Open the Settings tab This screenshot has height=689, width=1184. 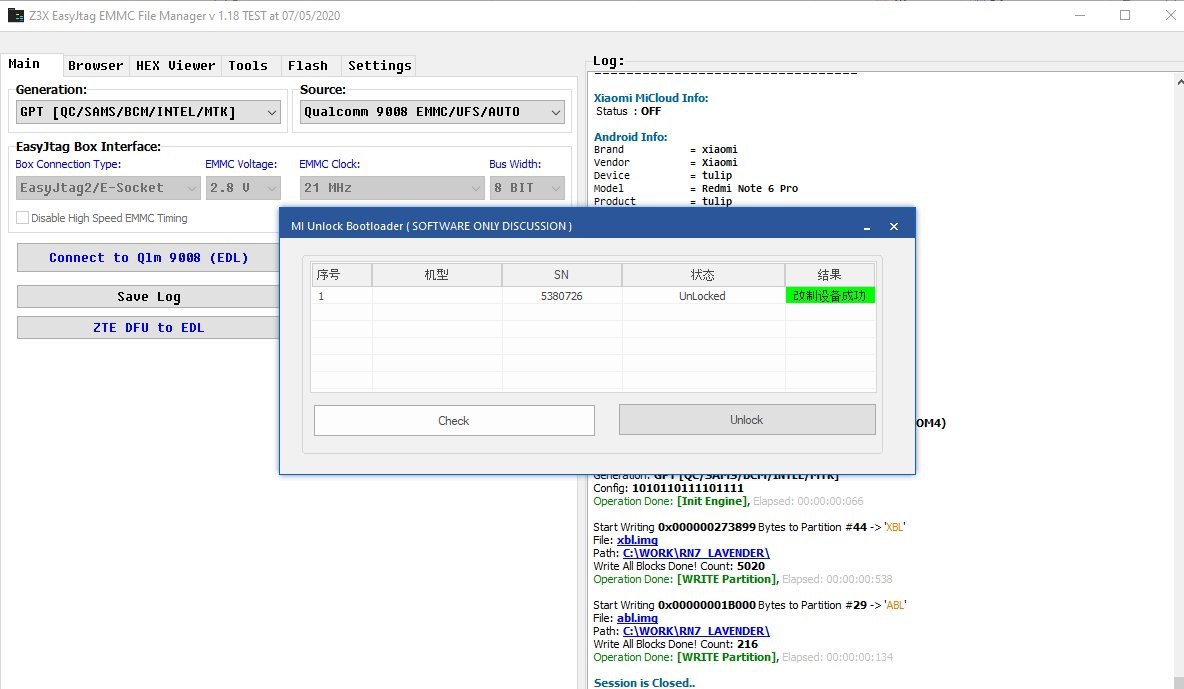pyautogui.click(x=380, y=66)
